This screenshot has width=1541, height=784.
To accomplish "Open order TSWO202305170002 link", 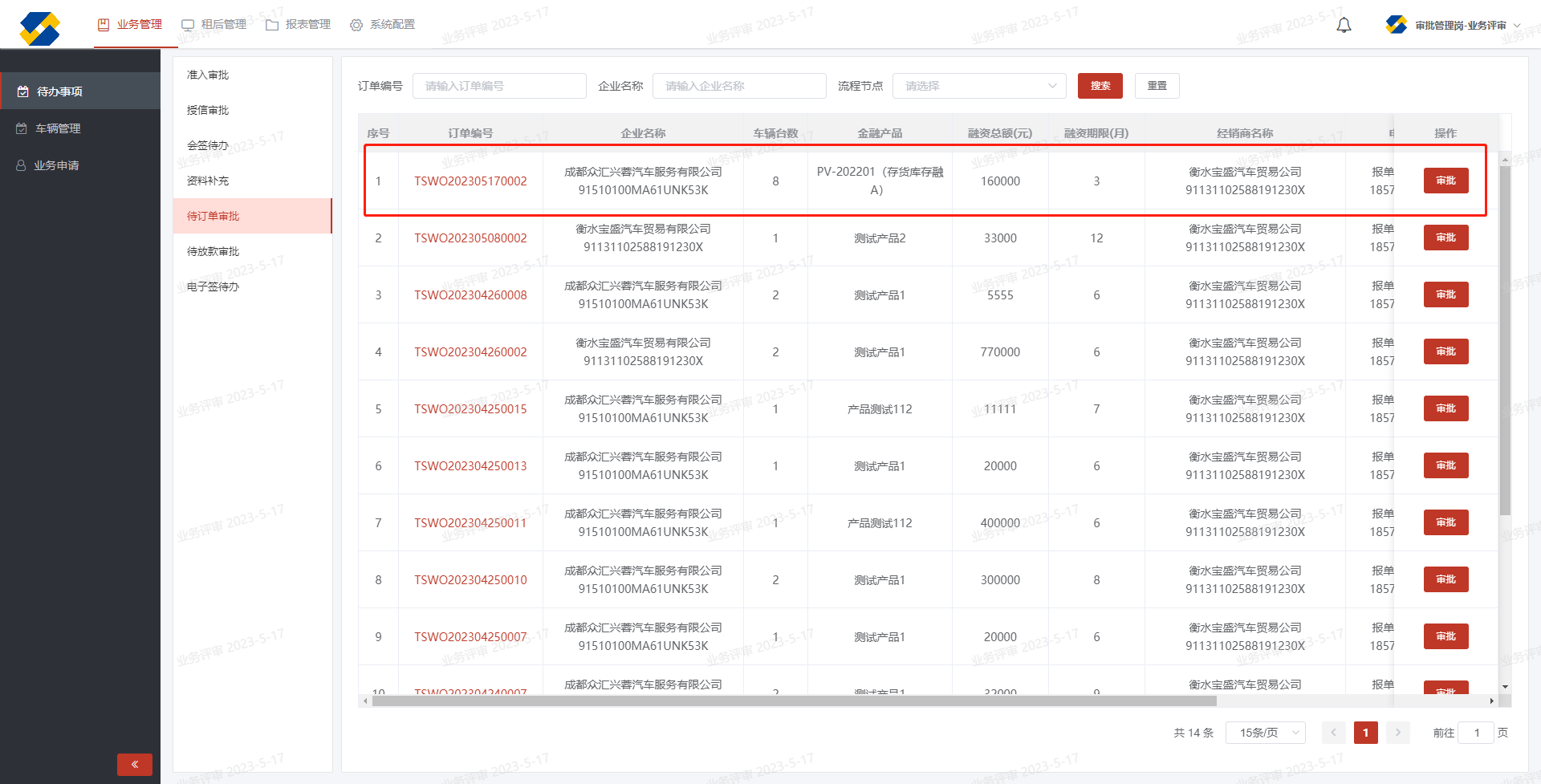I will (470, 181).
